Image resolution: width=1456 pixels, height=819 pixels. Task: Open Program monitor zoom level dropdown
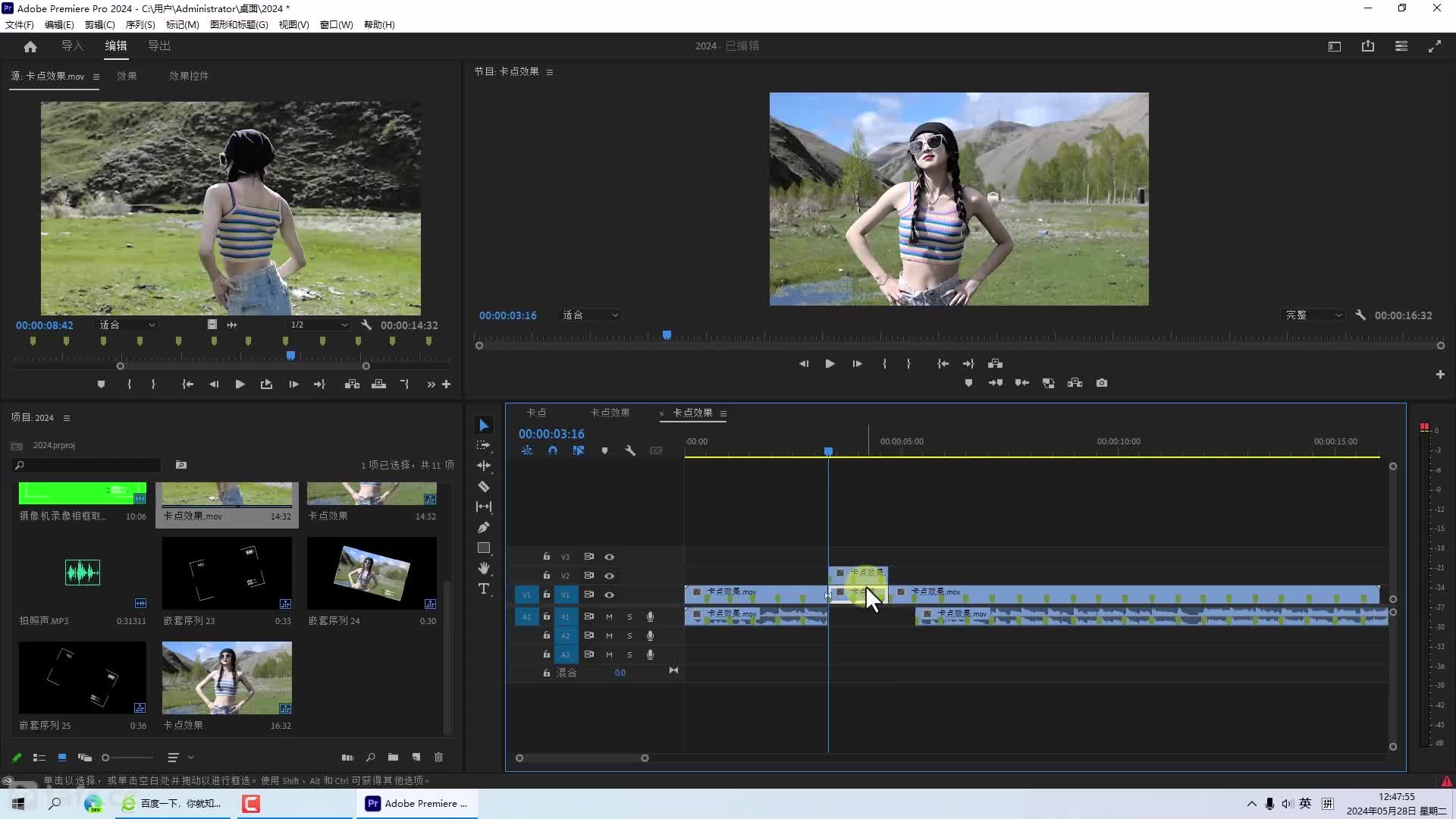[x=590, y=315]
